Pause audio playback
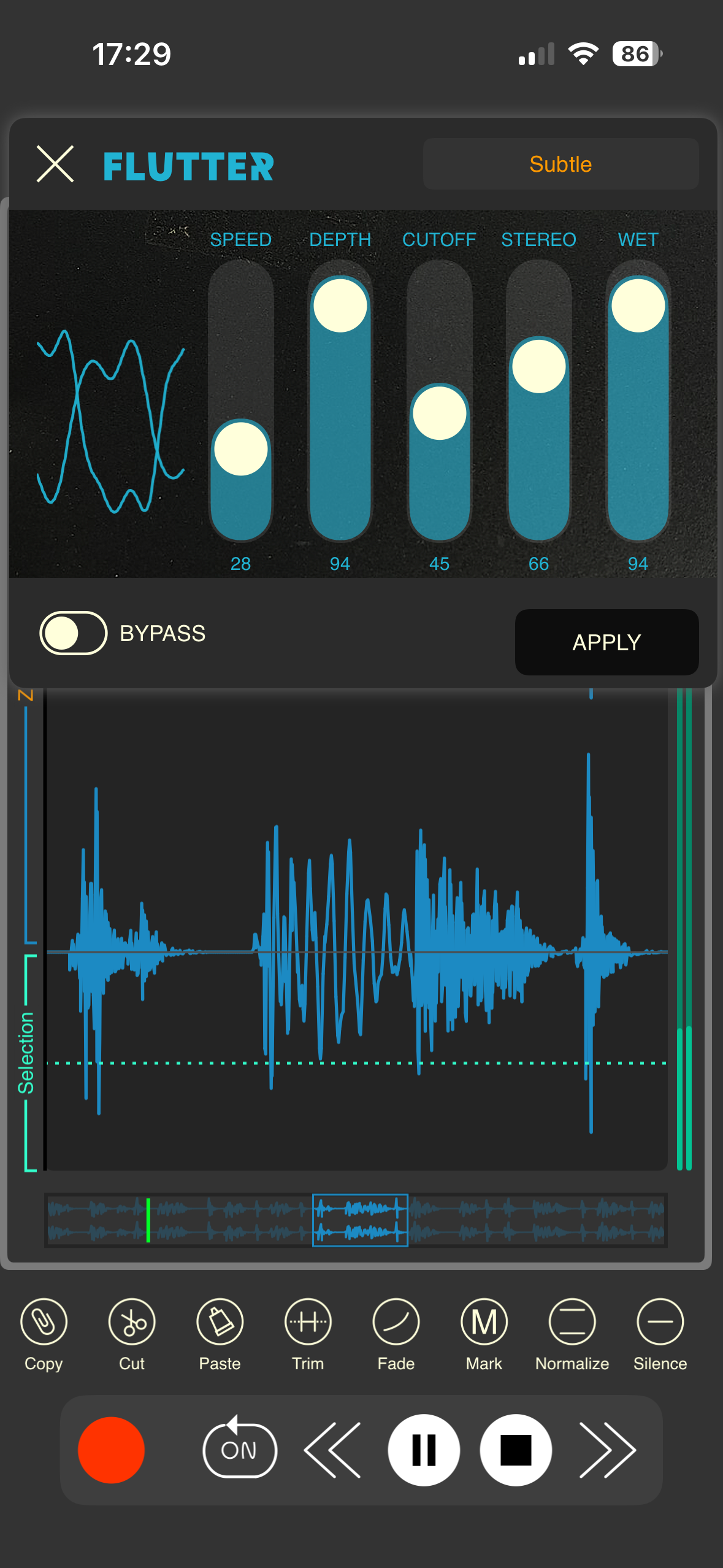The height and width of the screenshot is (1568, 723). (424, 1450)
